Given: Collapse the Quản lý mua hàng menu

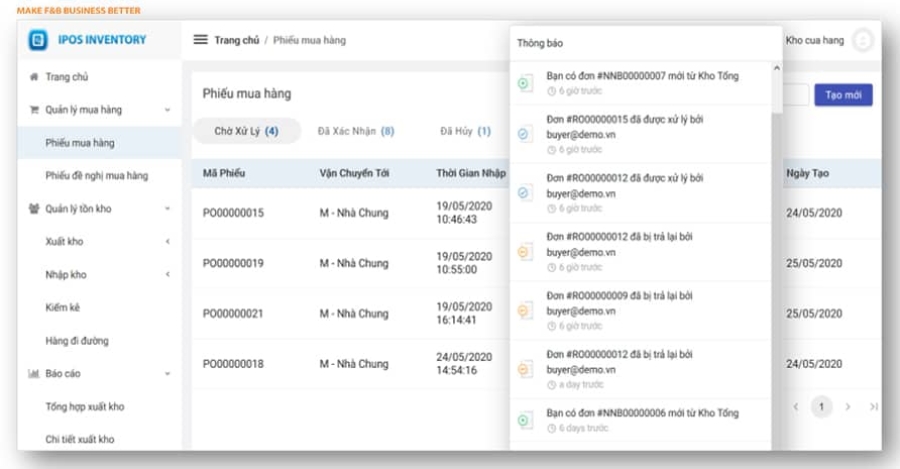Looking at the screenshot, I should [x=168, y=110].
